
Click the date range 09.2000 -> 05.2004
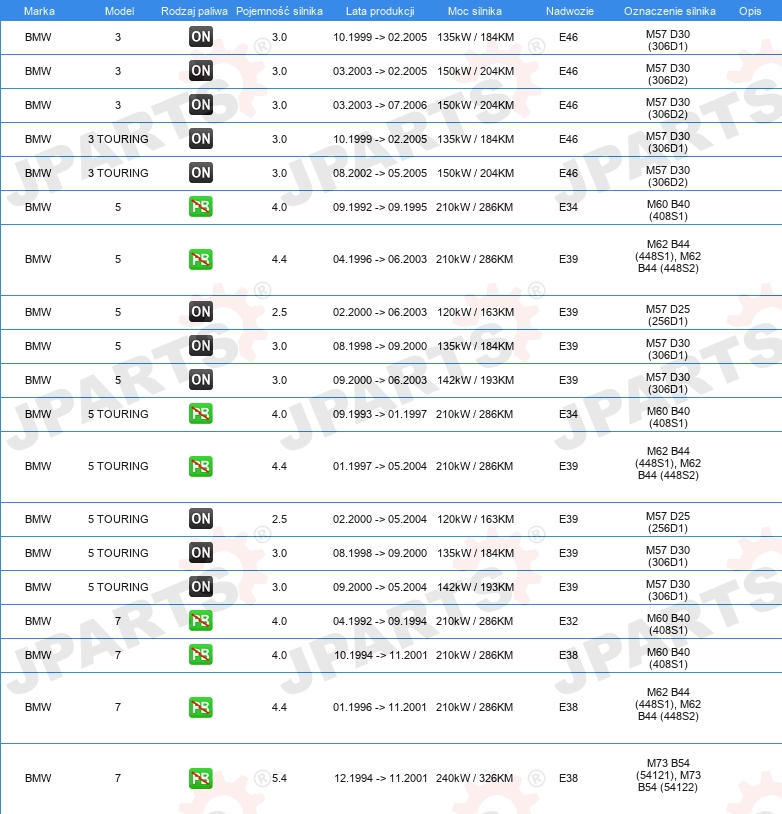380,587
